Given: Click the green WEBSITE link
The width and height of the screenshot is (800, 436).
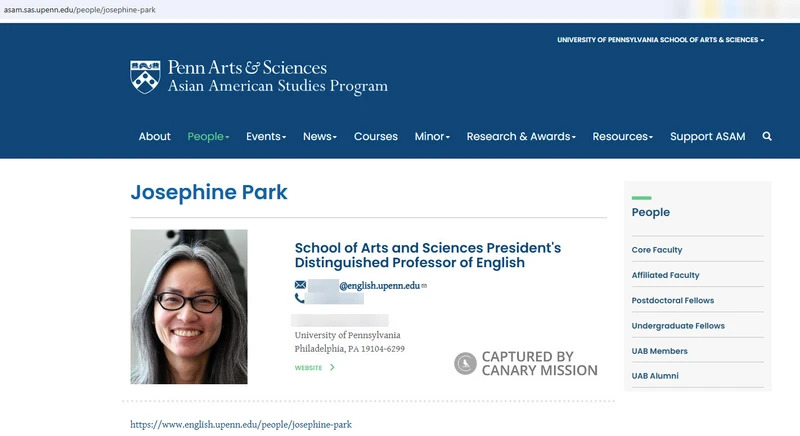Looking at the screenshot, I should [x=308, y=368].
